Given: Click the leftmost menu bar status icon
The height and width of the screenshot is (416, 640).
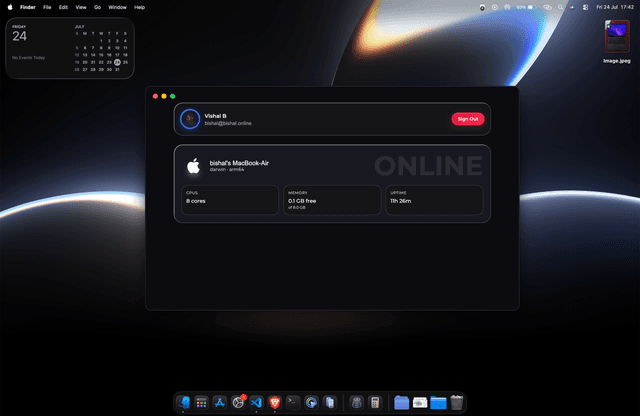Looking at the screenshot, I should [482, 7].
